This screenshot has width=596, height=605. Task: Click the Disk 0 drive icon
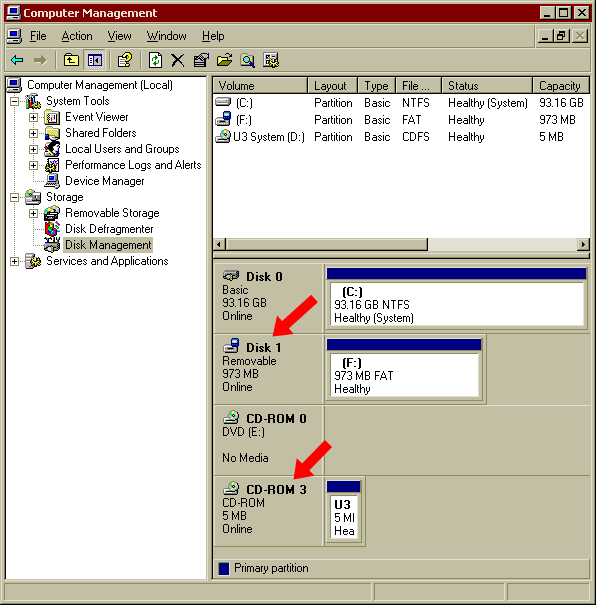pyautogui.click(x=231, y=276)
